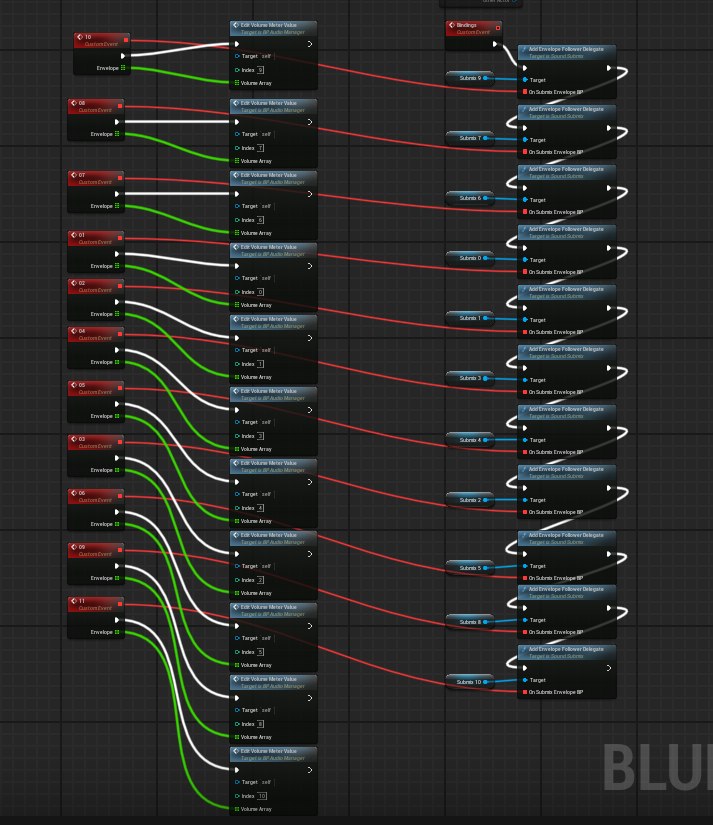Click the event icon on the Bindings custom event

pos(451,25)
